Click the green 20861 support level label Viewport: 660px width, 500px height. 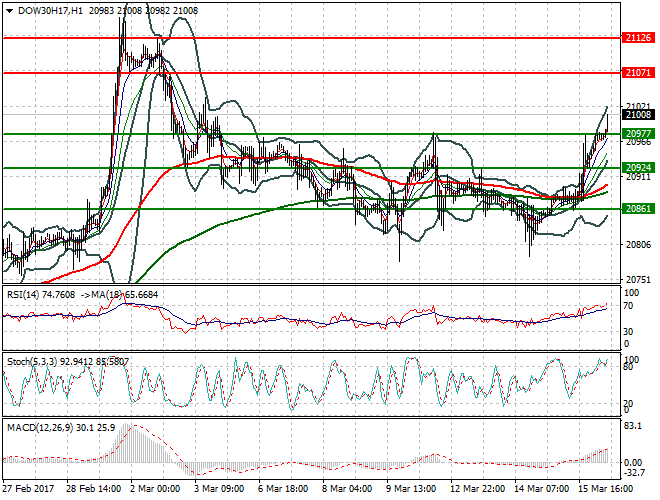[638, 209]
